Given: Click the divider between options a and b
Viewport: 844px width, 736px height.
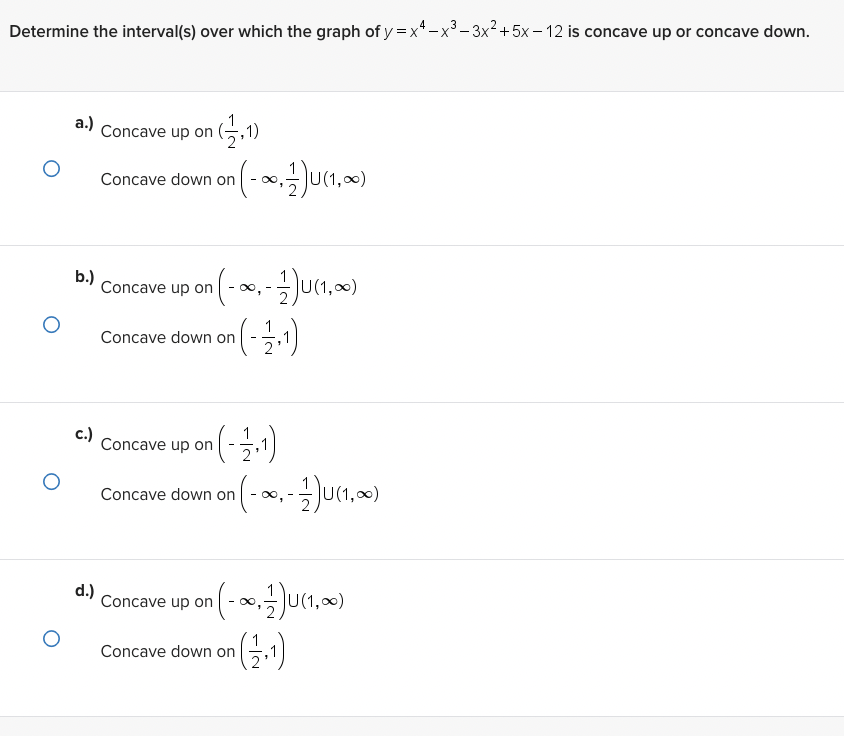Looking at the screenshot, I should click(422, 241).
